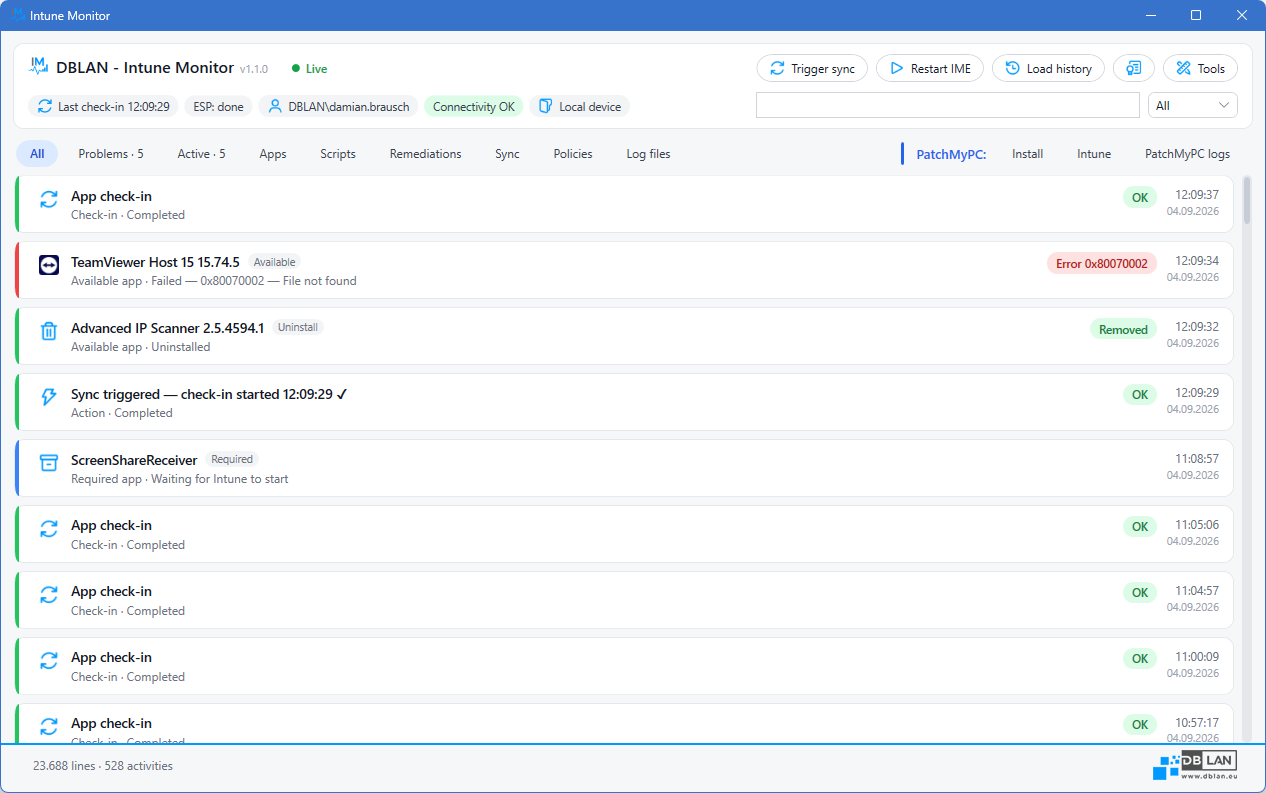Image resolution: width=1266 pixels, height=793 pixels.
Task: Click the TeamViewer Host app icon
Action: (49, 265)
